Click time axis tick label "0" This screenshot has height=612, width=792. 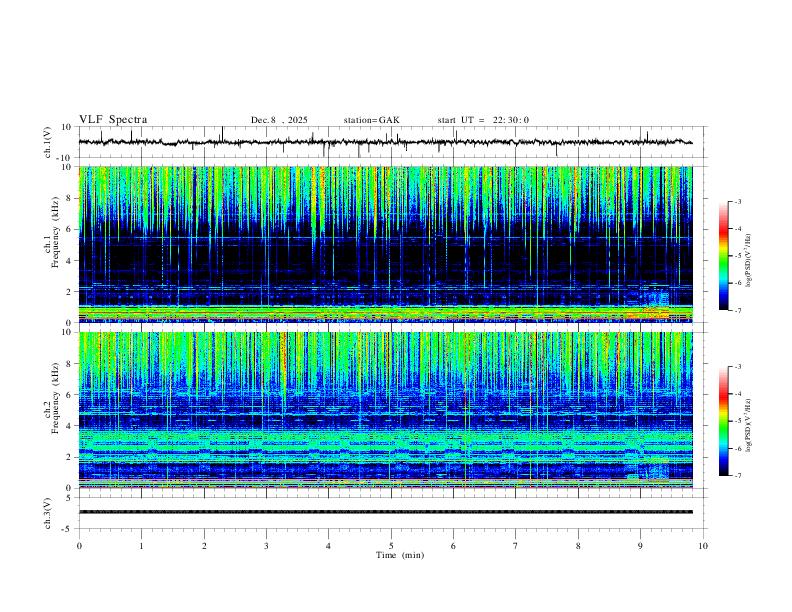pos(79,546)
